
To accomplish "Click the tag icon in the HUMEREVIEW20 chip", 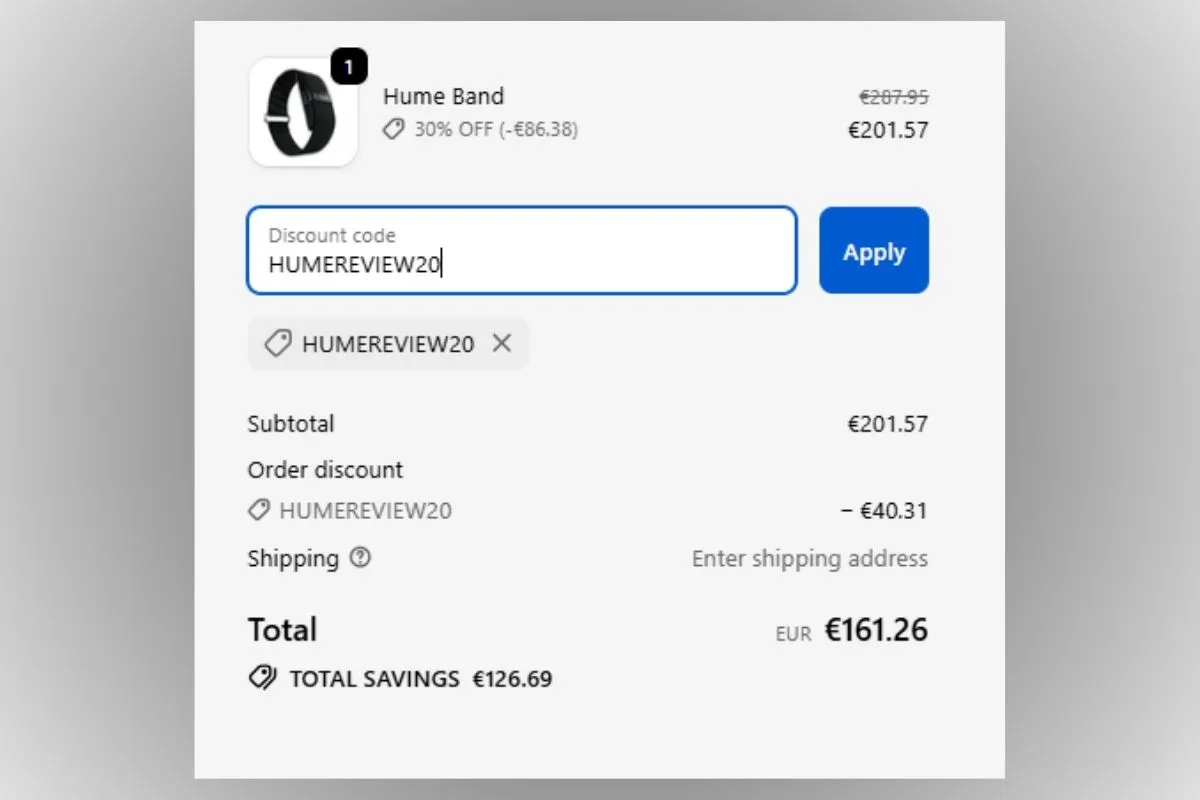I will coord(276,343).
